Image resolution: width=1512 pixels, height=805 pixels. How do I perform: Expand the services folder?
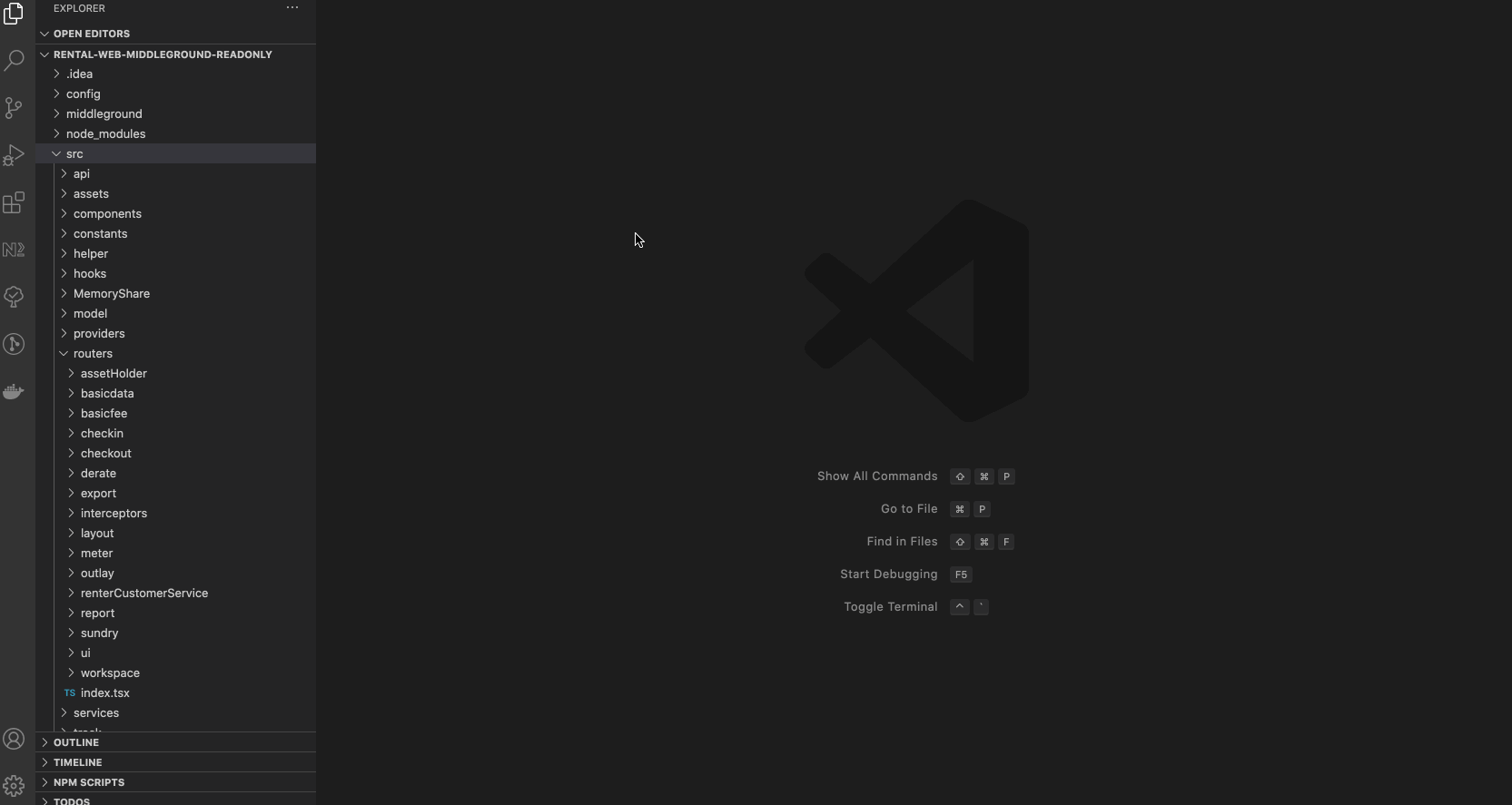(175, 713)
